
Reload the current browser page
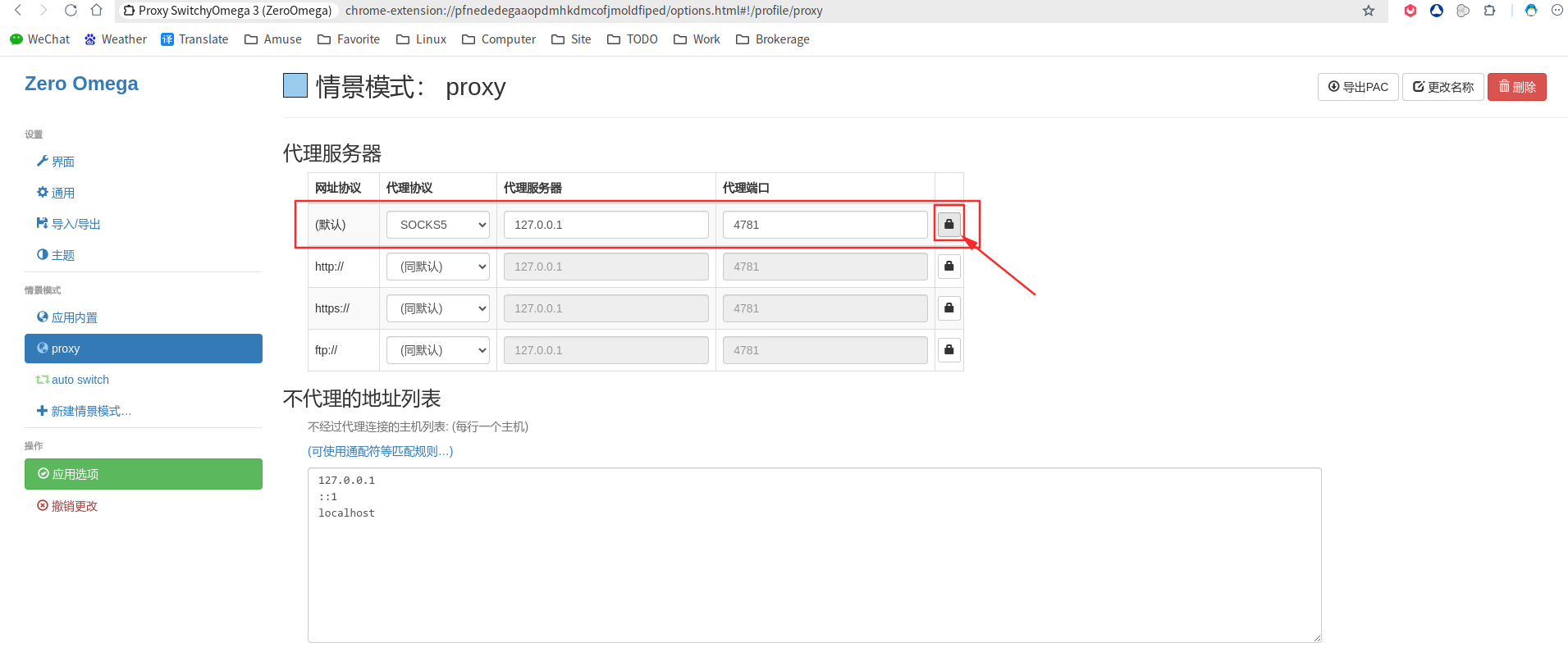pyautogui.click(x=71, y=11)
